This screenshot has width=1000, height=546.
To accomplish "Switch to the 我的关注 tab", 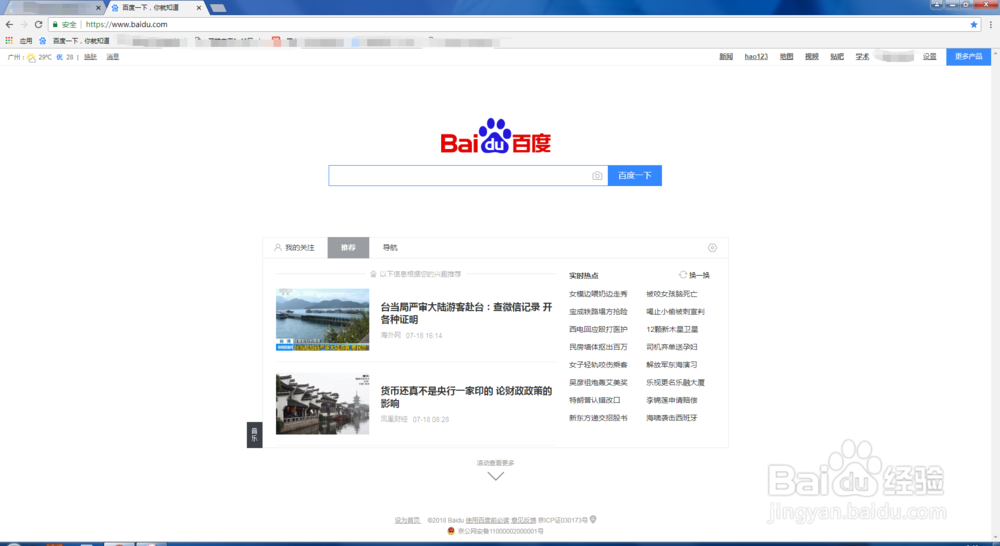I will point(295,247).
